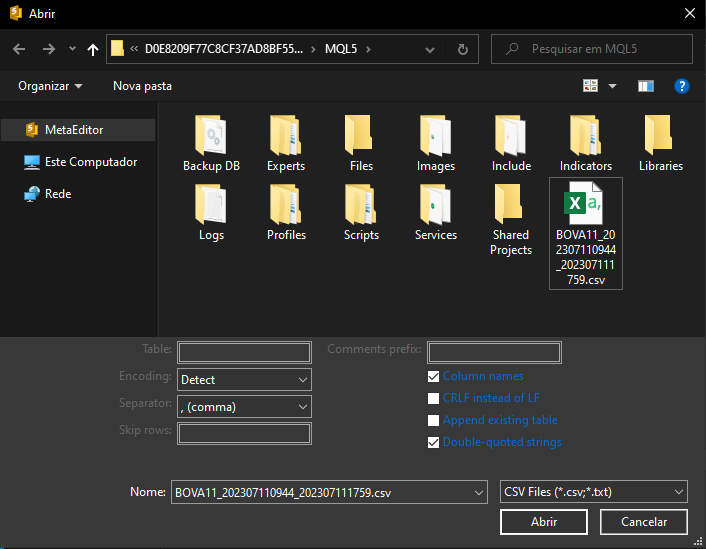Open the Organizar menu

click(50, 86)
